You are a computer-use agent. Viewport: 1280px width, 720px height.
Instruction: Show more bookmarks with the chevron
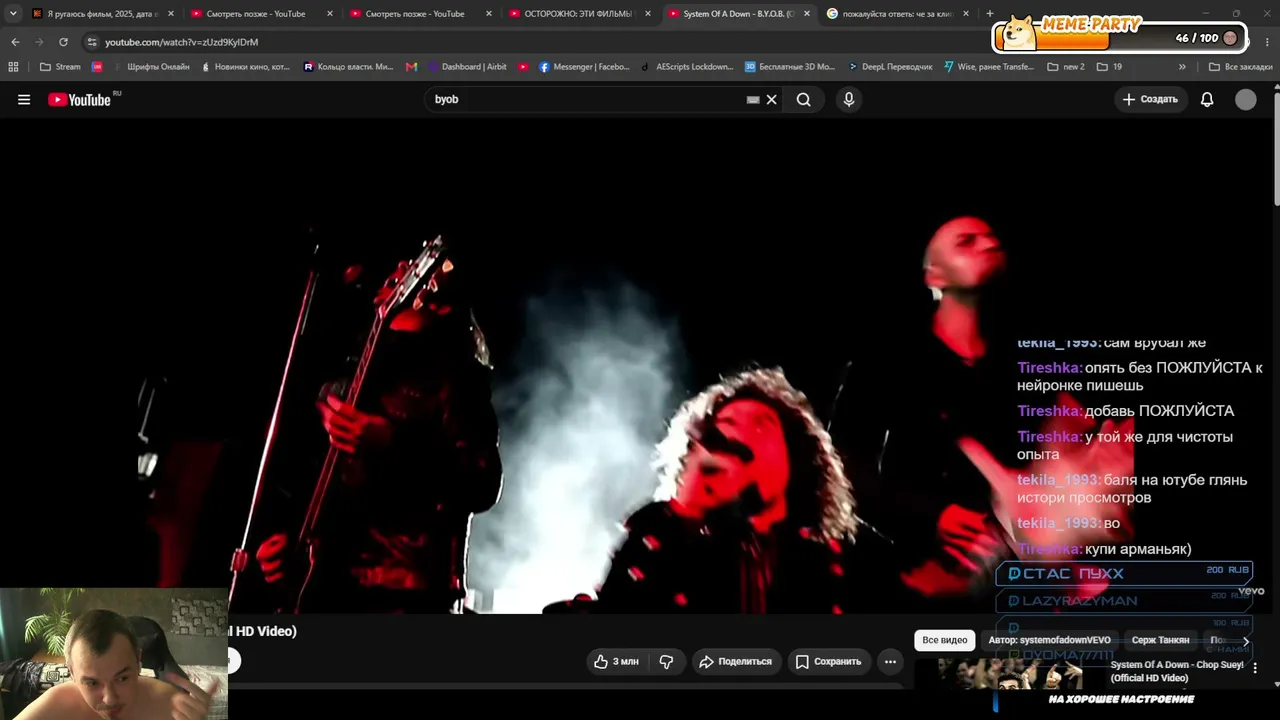point(1182,67)
